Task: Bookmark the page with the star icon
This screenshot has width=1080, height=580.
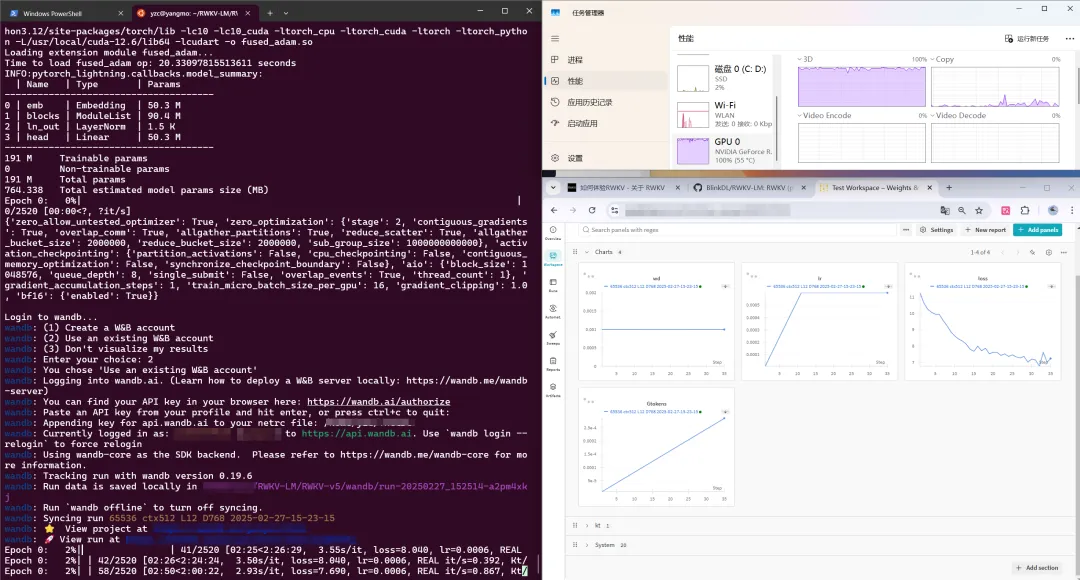Action: click(979, 210)
